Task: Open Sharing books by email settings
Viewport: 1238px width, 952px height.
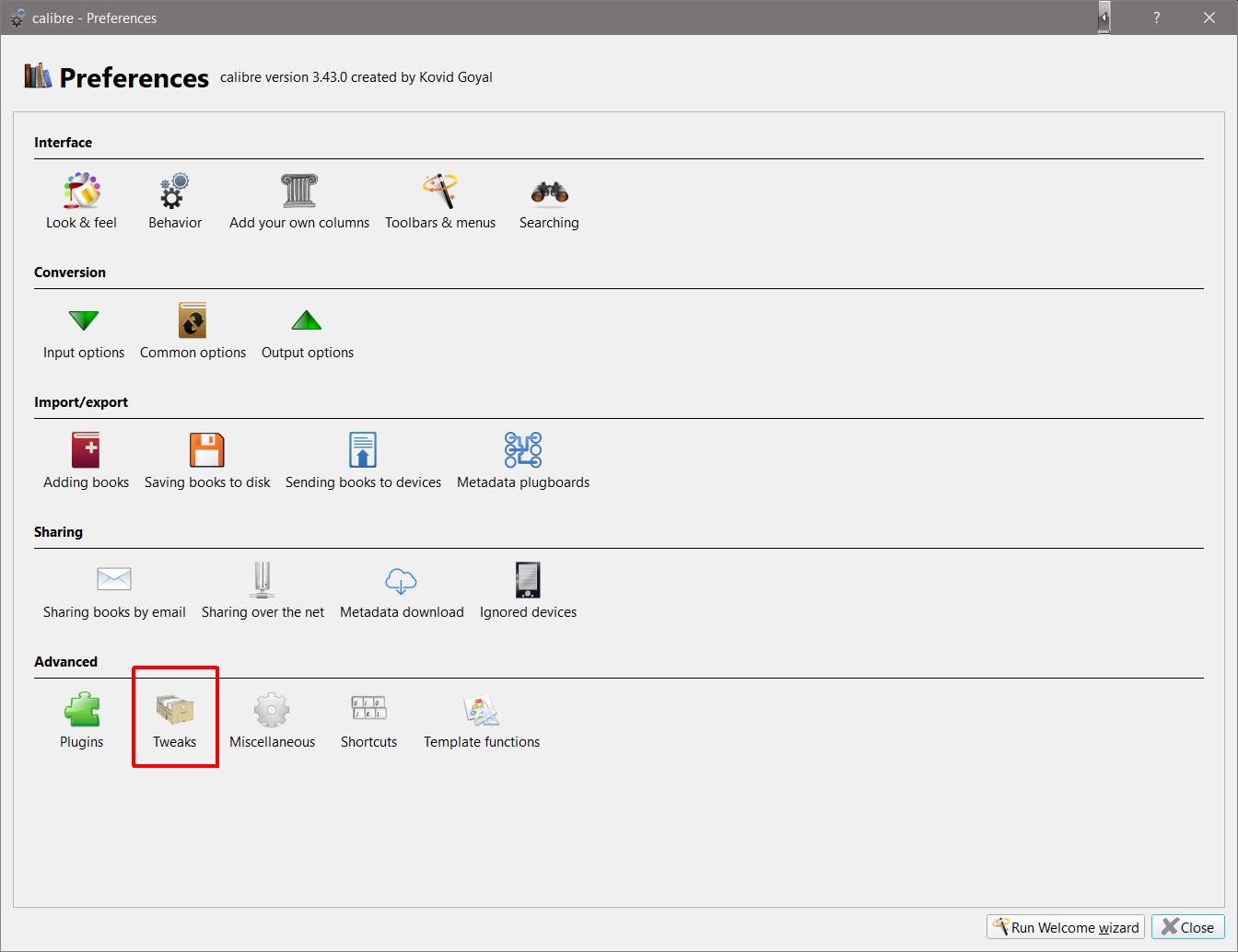Action: (114, 590)
